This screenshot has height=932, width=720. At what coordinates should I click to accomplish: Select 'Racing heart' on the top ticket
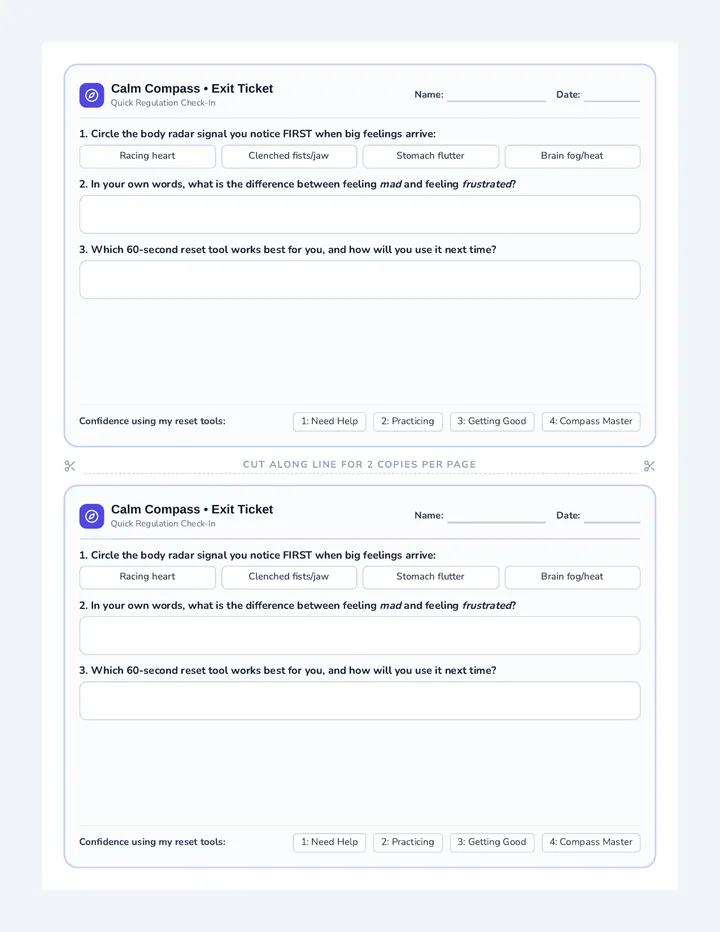pos(147,156)
